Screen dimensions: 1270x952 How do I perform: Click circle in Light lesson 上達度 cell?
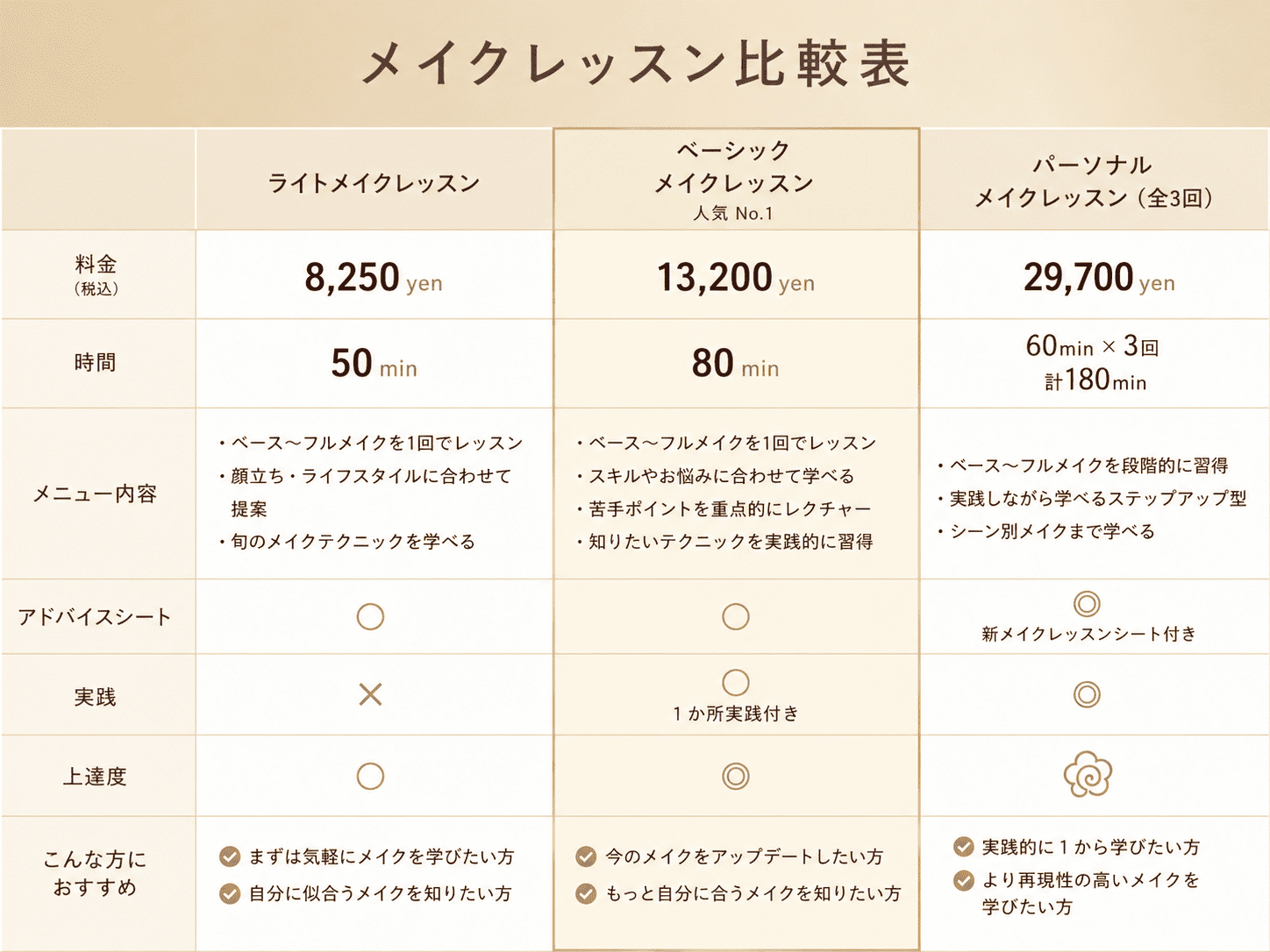coord(370,776)
